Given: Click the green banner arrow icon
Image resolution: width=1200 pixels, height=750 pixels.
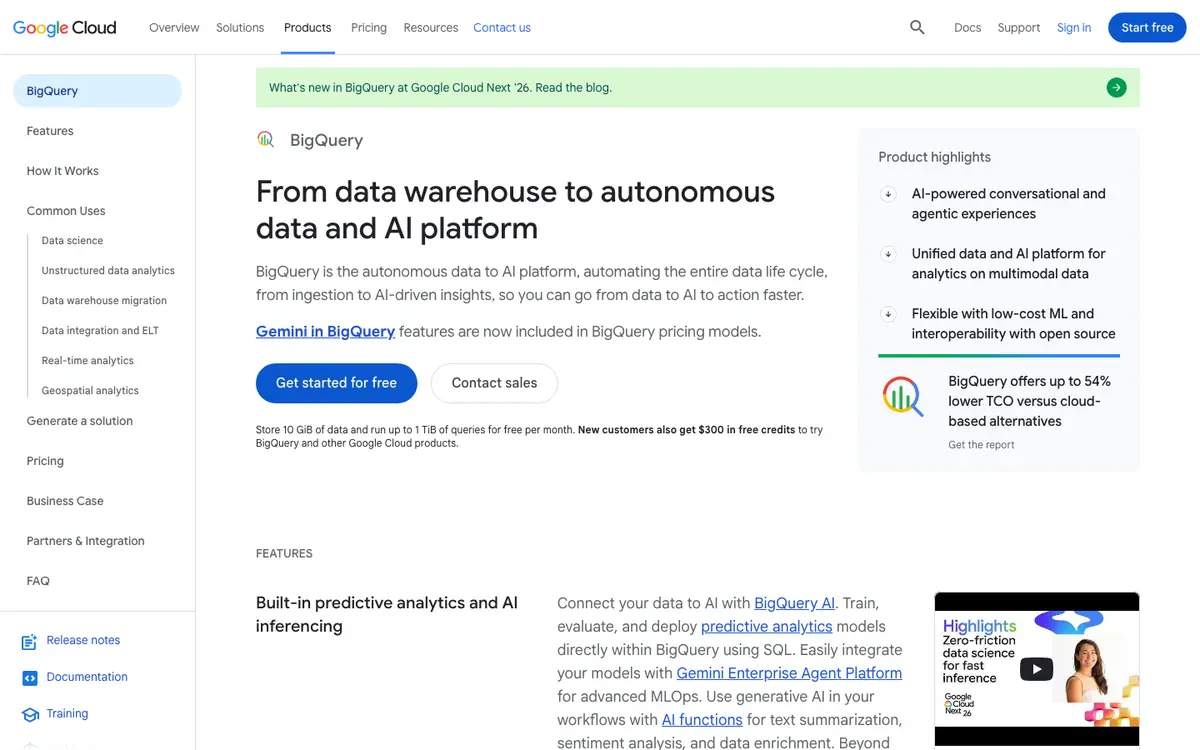Looking at the screenshot, I should point(1116,88).
